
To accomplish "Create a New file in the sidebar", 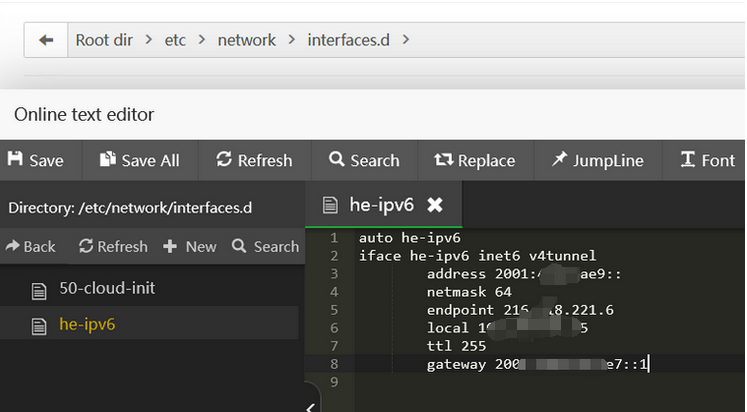I will point(190,246).
